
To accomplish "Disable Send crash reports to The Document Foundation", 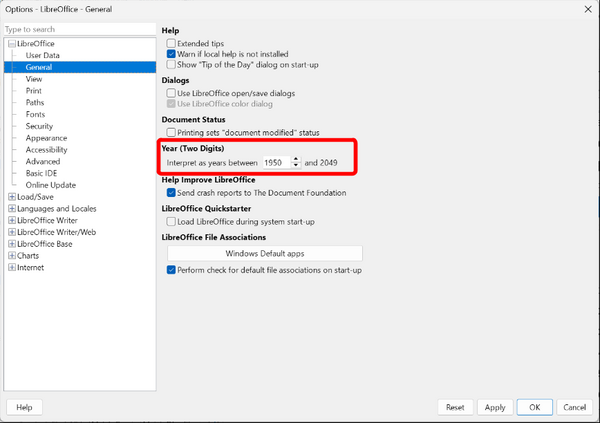I will point(171,193).
